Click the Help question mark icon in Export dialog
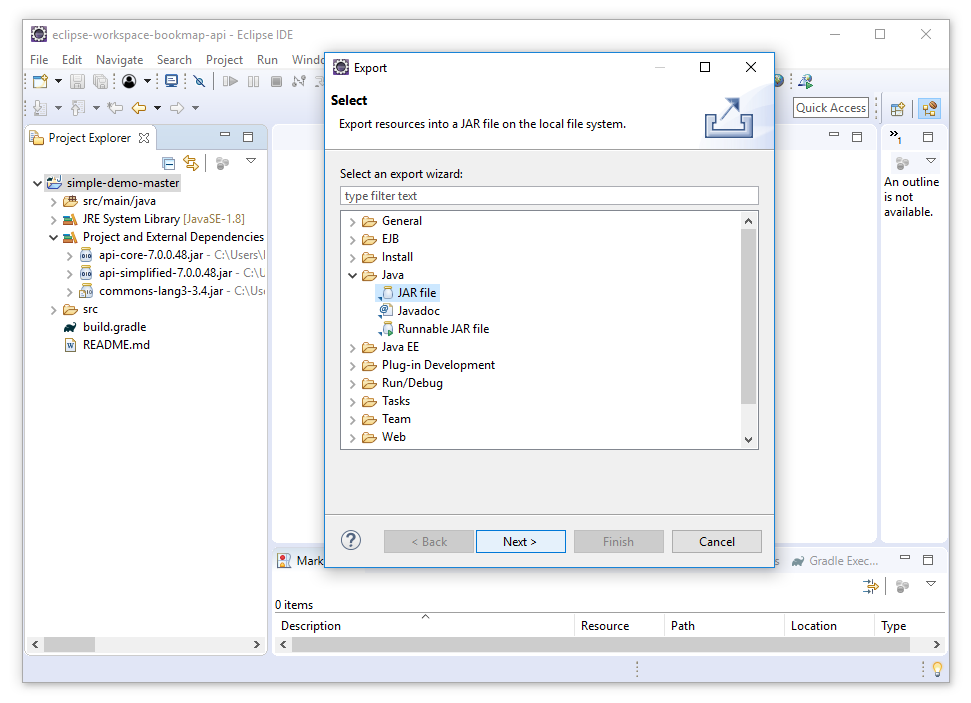Viewport: 971px width, 703px height. pyautogui.click(x=351, y=541)
